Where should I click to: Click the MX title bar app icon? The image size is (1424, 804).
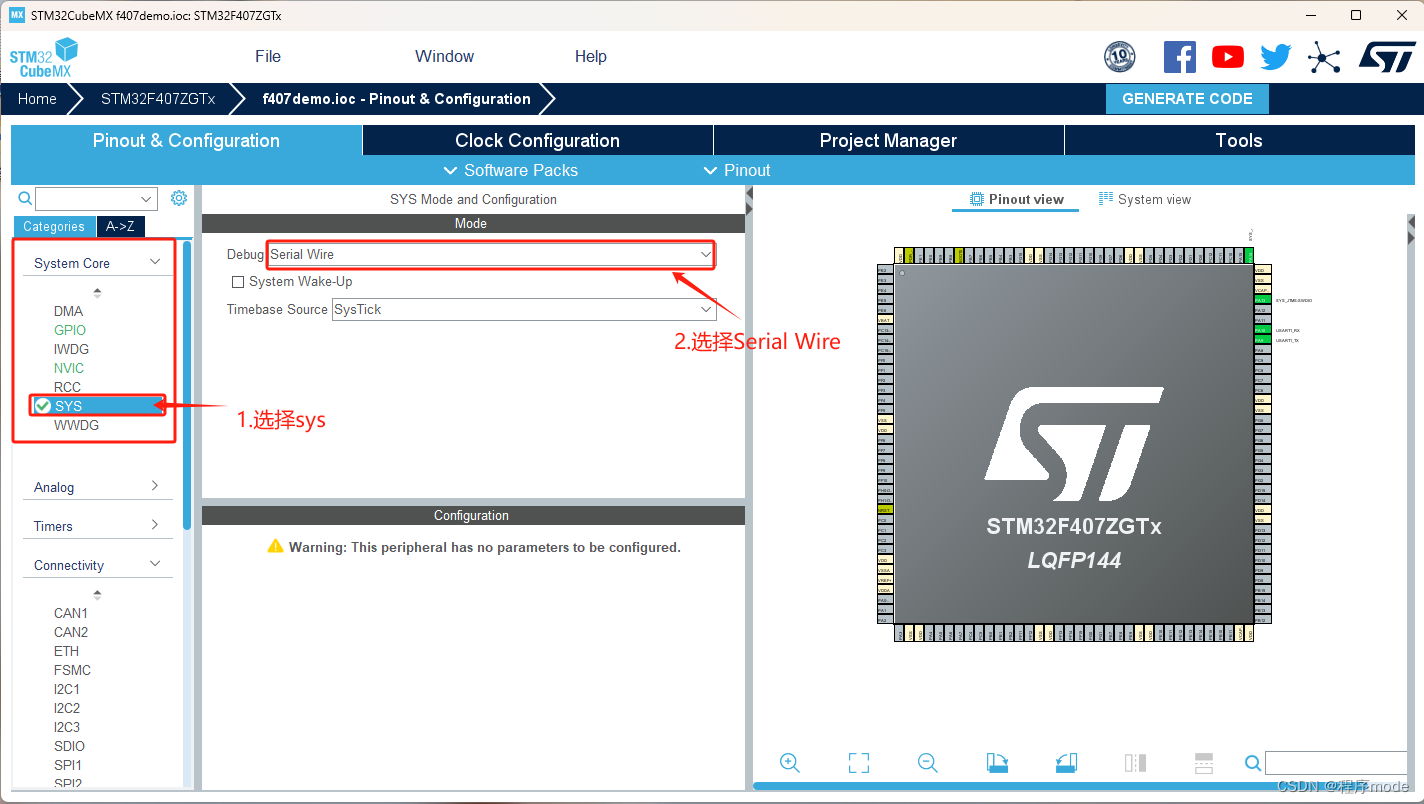coord(16,15)
